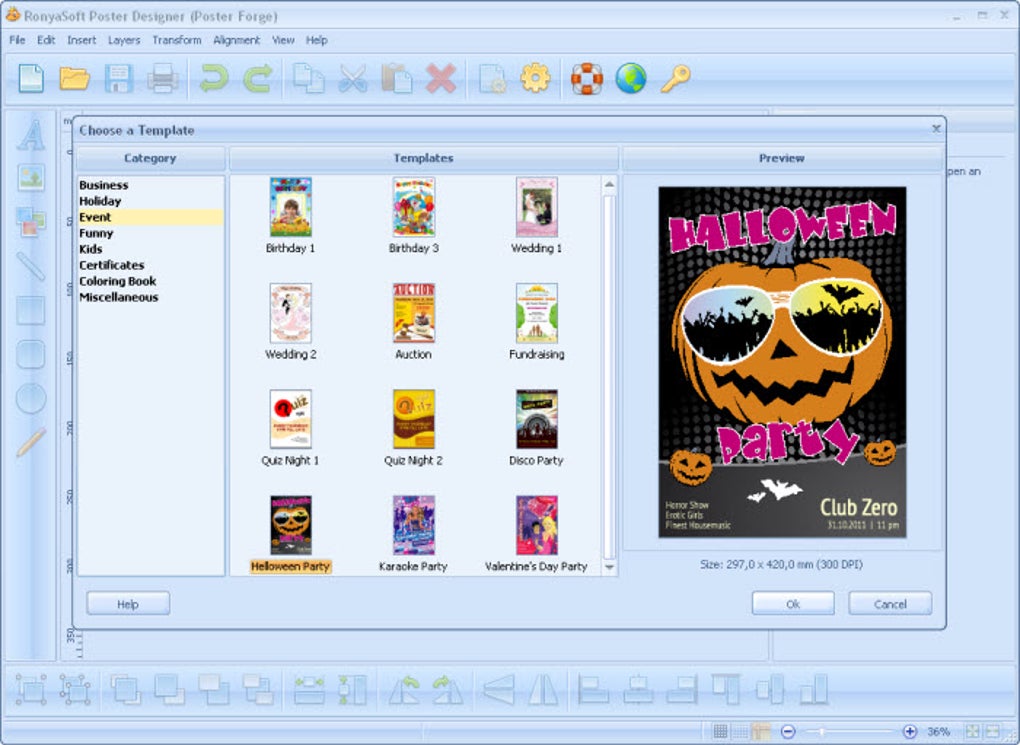Screen dimensions: 1020x745
Task: Click the zoom slider handle in status bar
Action: [x=822, y=731]
